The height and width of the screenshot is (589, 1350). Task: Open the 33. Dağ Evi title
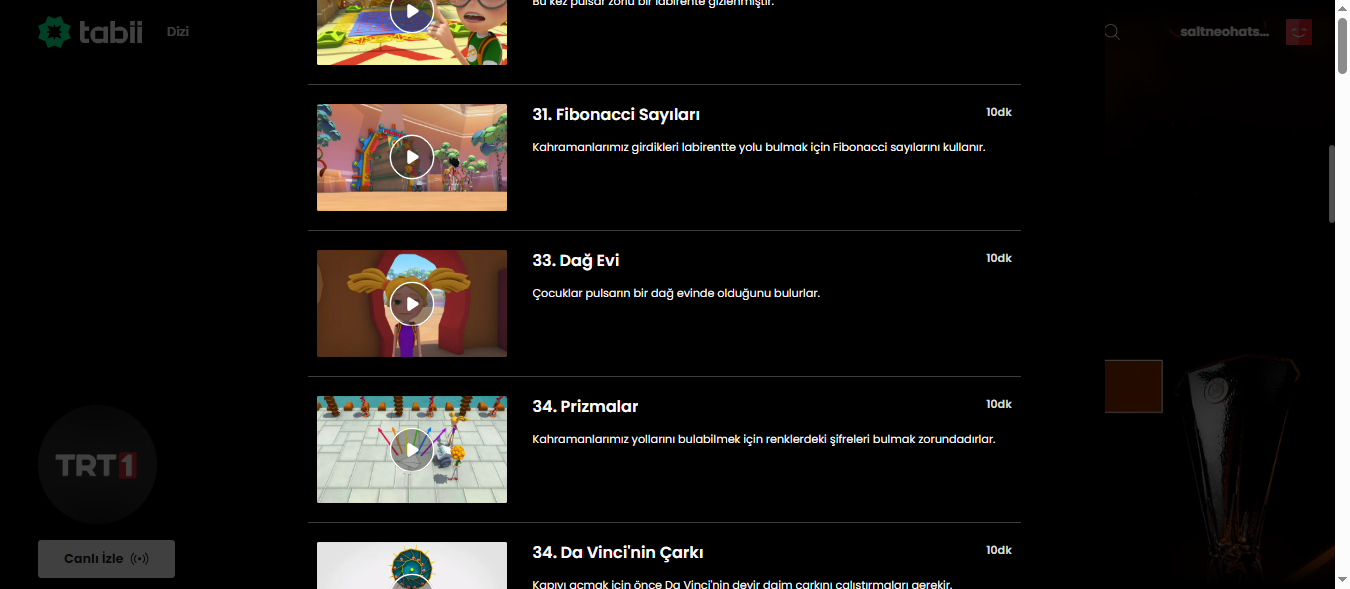click(576, 260)
